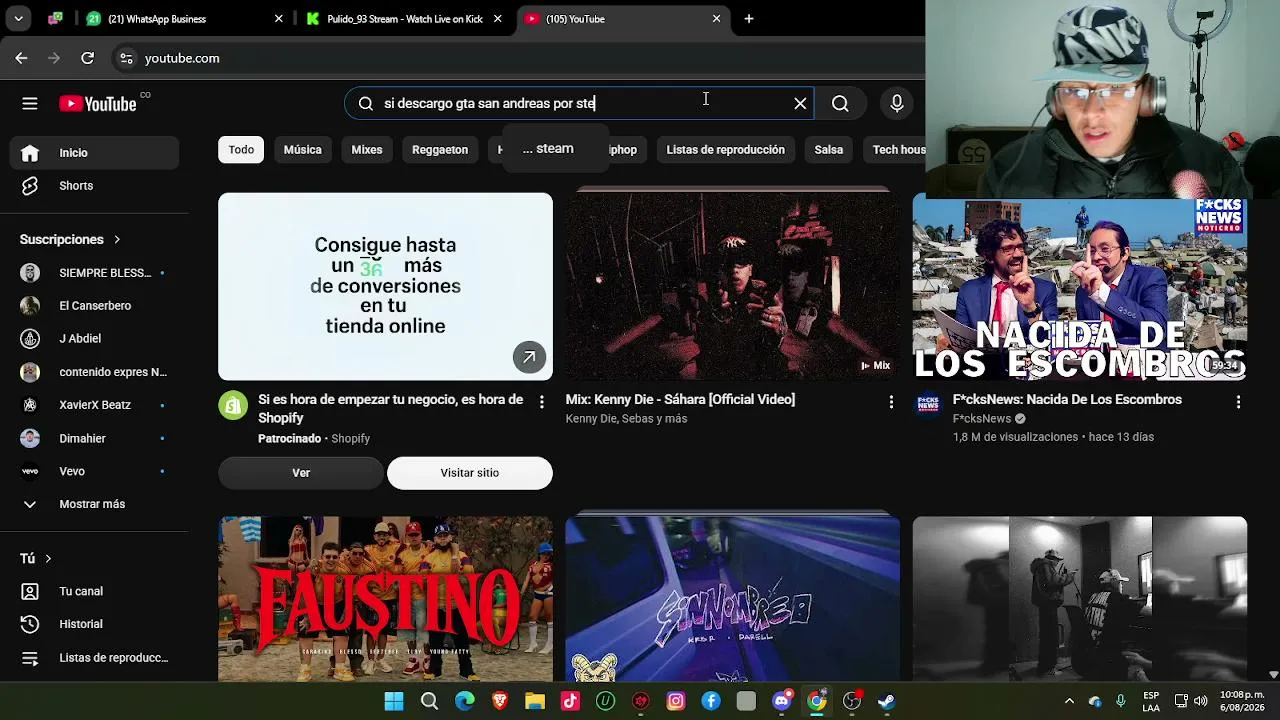Image resolution: width=1280 pixels, height=720 pixels.
Task: Select the 'Todo' filter chip
Action: pyautogui.click(x=241, y=149)
